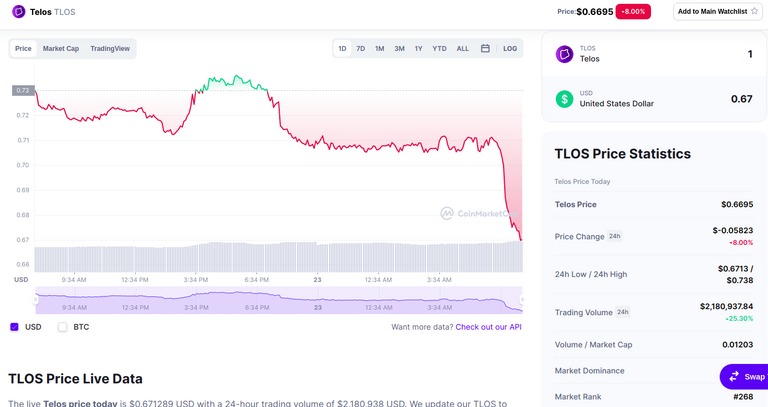The height and width of the screenshot is (407, 768).
Task: Select the YTD time range
Action: [x=439, y=48]
